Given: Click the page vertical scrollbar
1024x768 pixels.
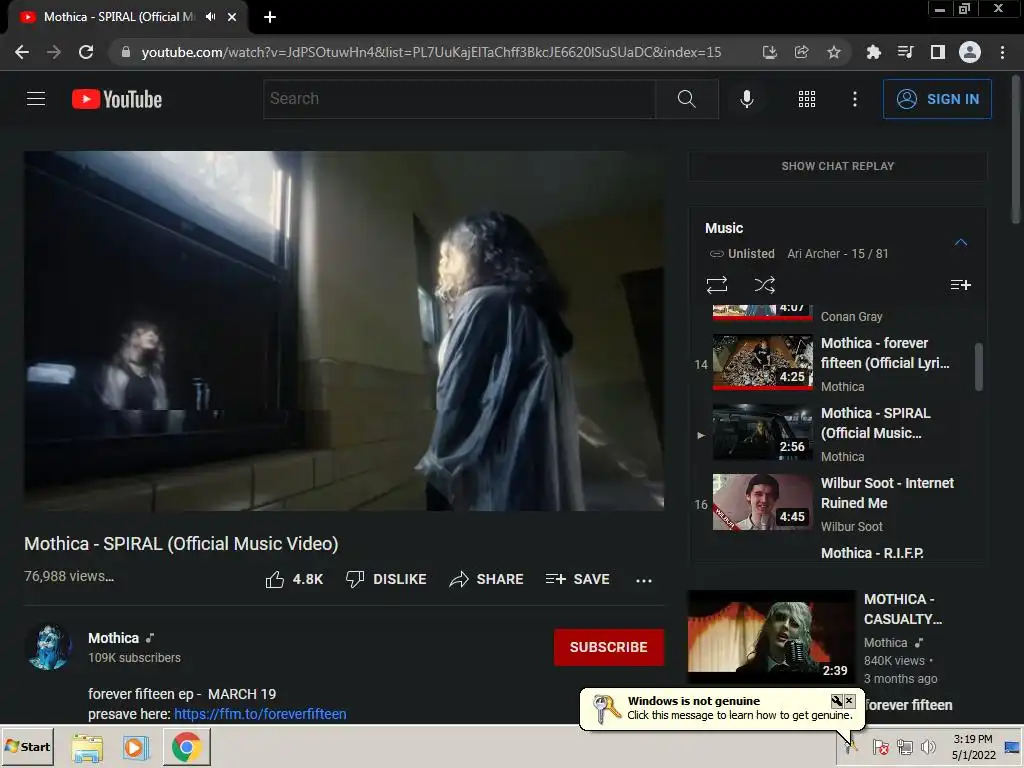Looking at the screenshot, I should coord(1016,150).
